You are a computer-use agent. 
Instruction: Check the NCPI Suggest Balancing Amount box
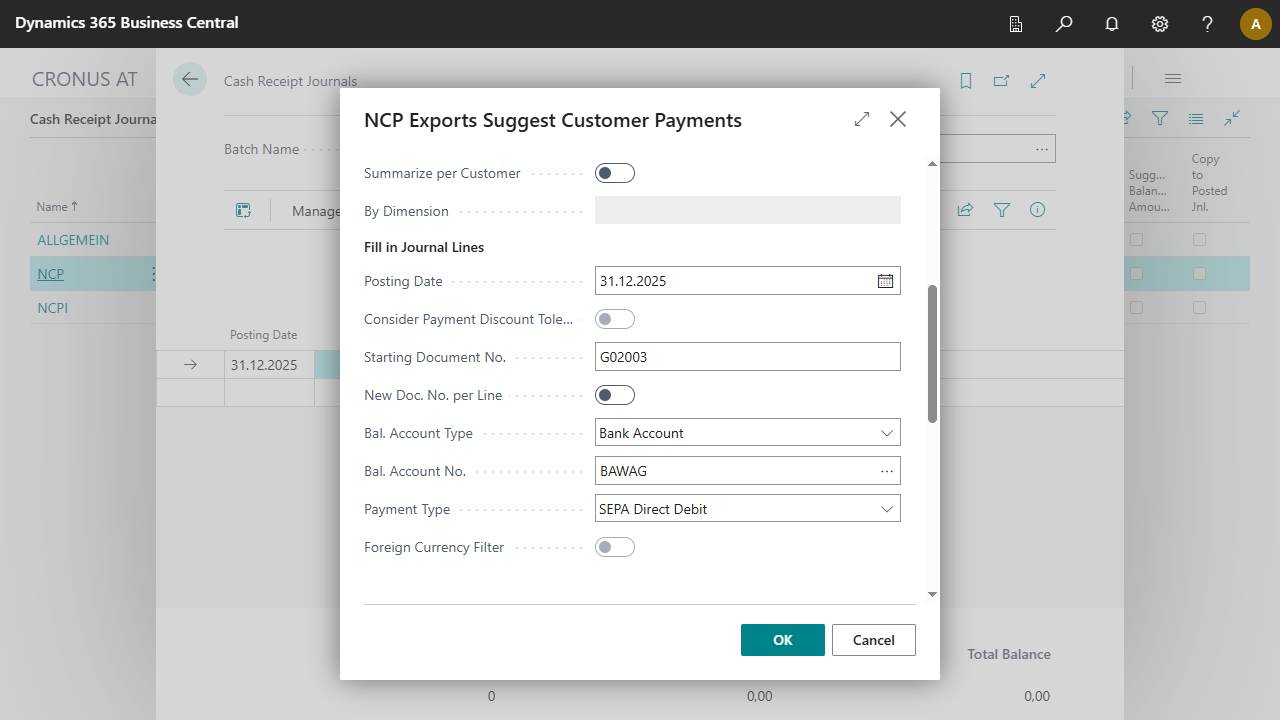[x=1136, y=308]
